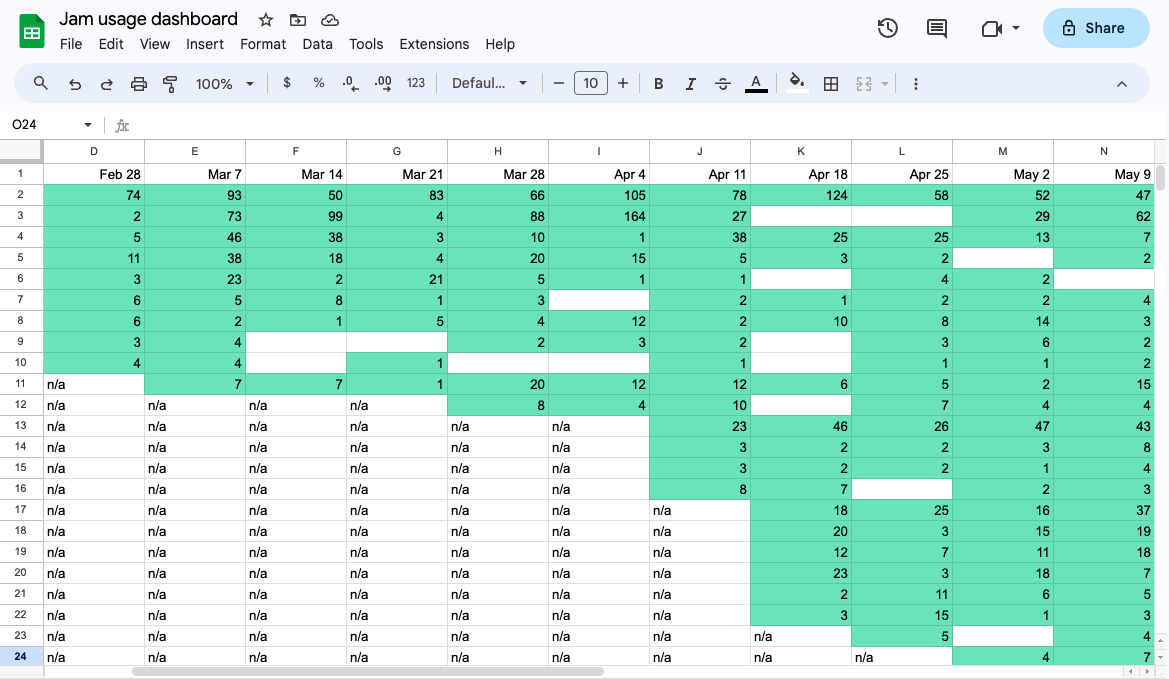Click the select-all corner box
This screenshot has width=1169, height=679.
(21, 151)
